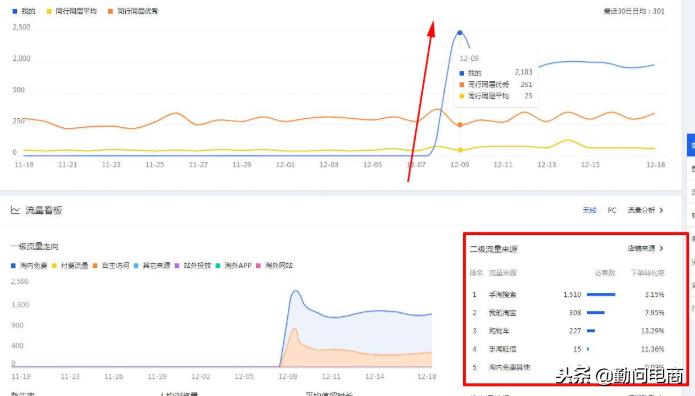
Task: Click the chevron after 流量分析
Action: pos(661,210)
